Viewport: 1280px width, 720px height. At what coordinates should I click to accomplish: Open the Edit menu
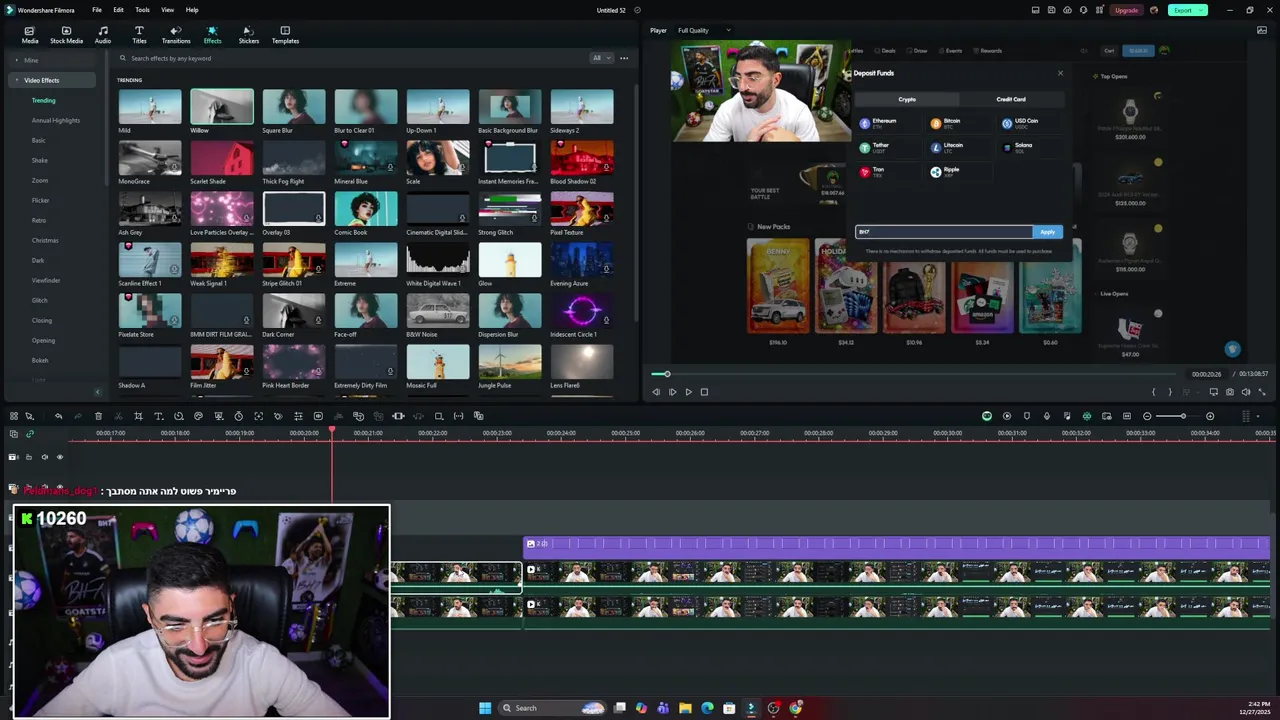[x=118, y=10]
